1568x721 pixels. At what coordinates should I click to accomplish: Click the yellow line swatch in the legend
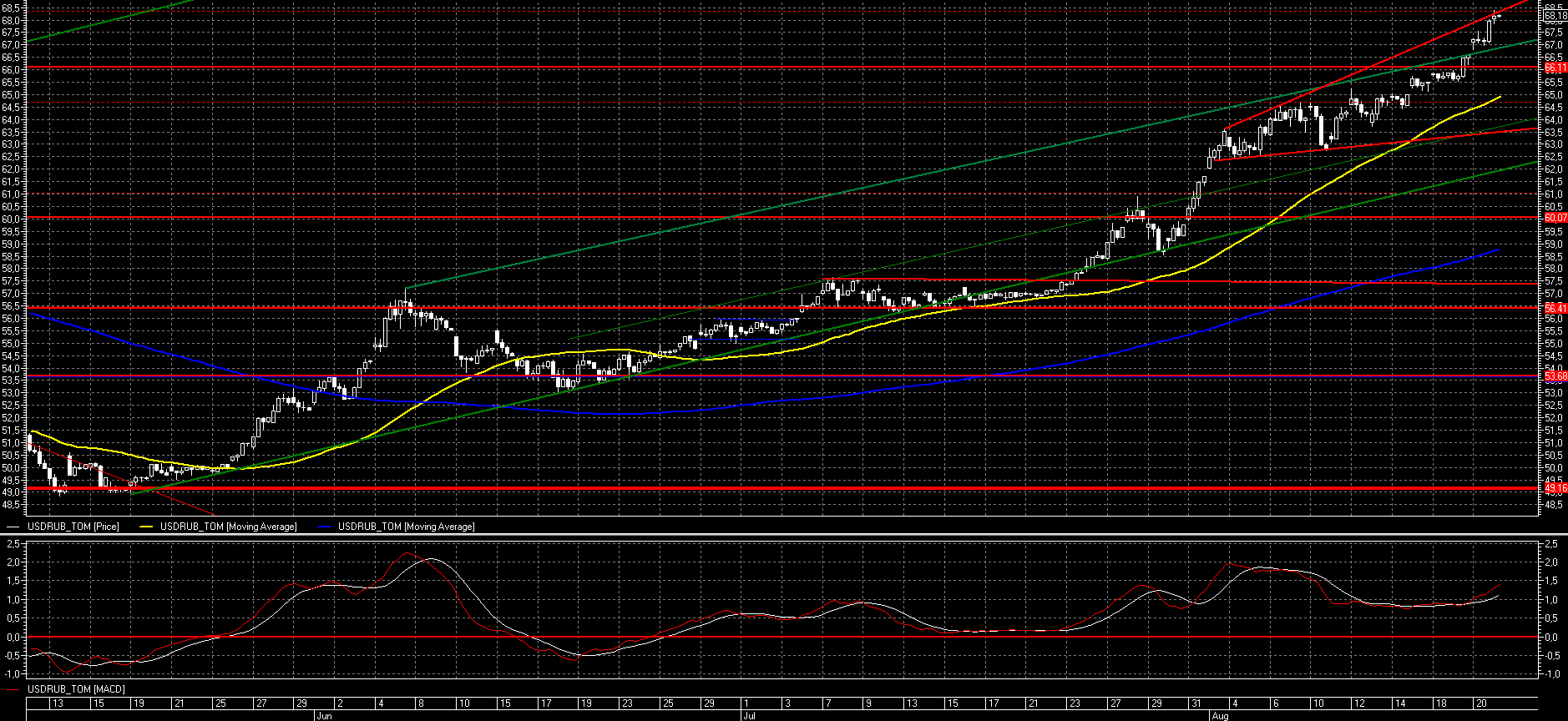(x=147, y=527)
